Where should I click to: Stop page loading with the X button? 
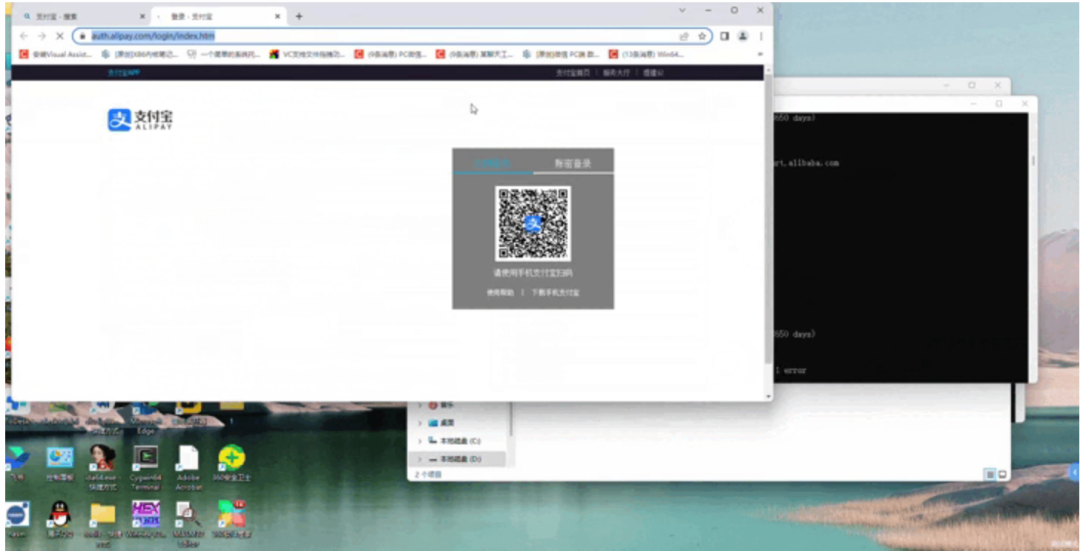click(x=59, y=36)
